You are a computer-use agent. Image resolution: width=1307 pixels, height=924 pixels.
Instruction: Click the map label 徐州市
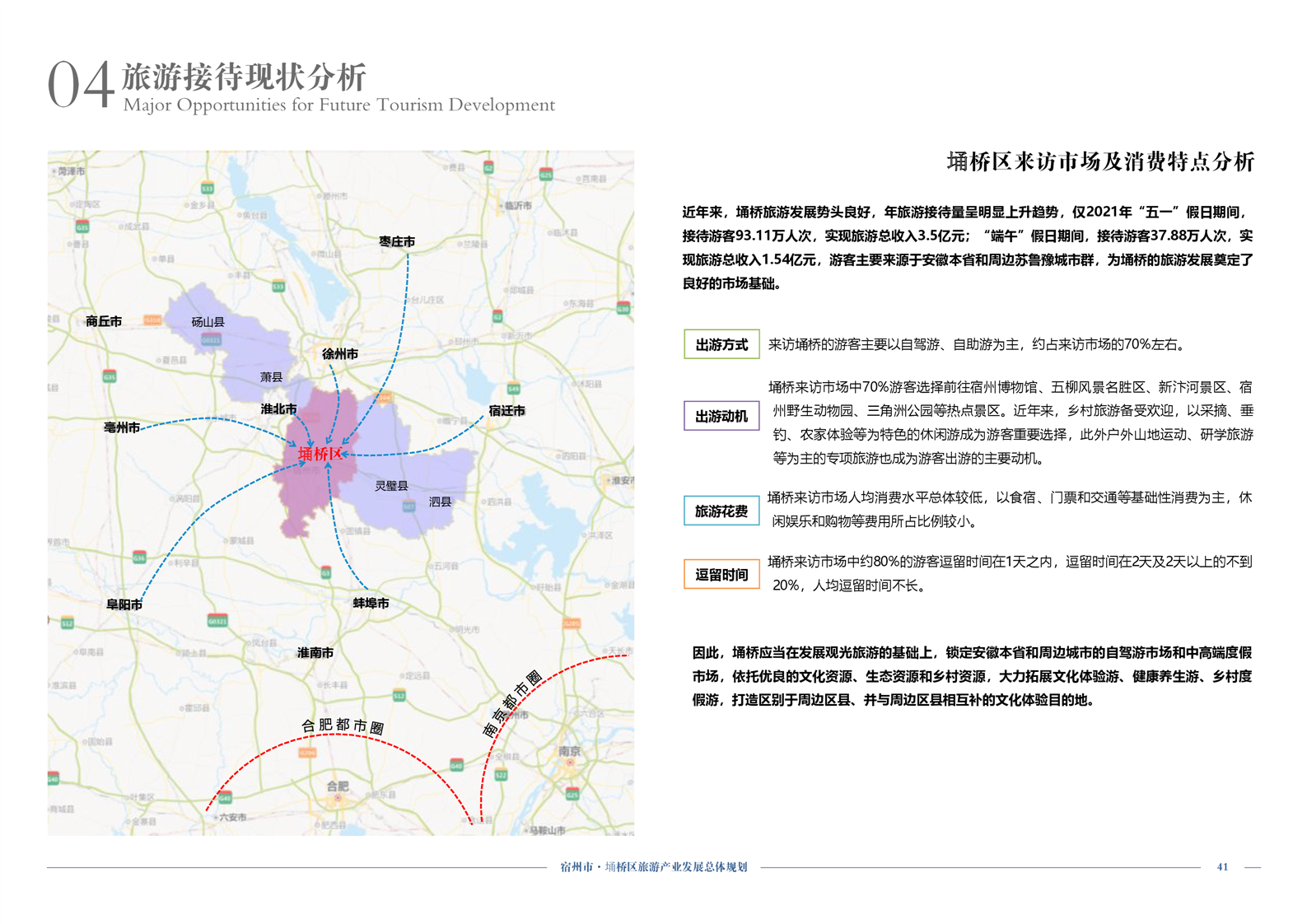[339, 353]
